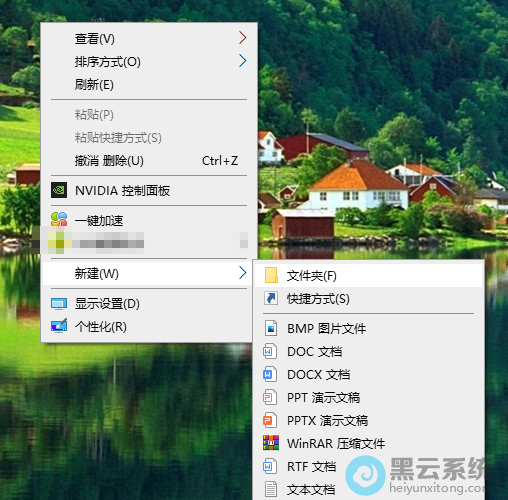Click the BMP image file icon
The height and width of the screenshot is (500, 508).
271,328
